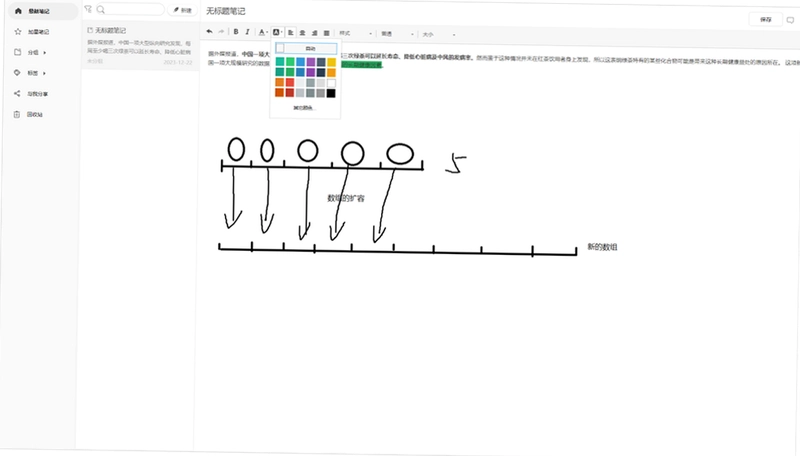
Task: Center align the text
Action: coord(303,33)
